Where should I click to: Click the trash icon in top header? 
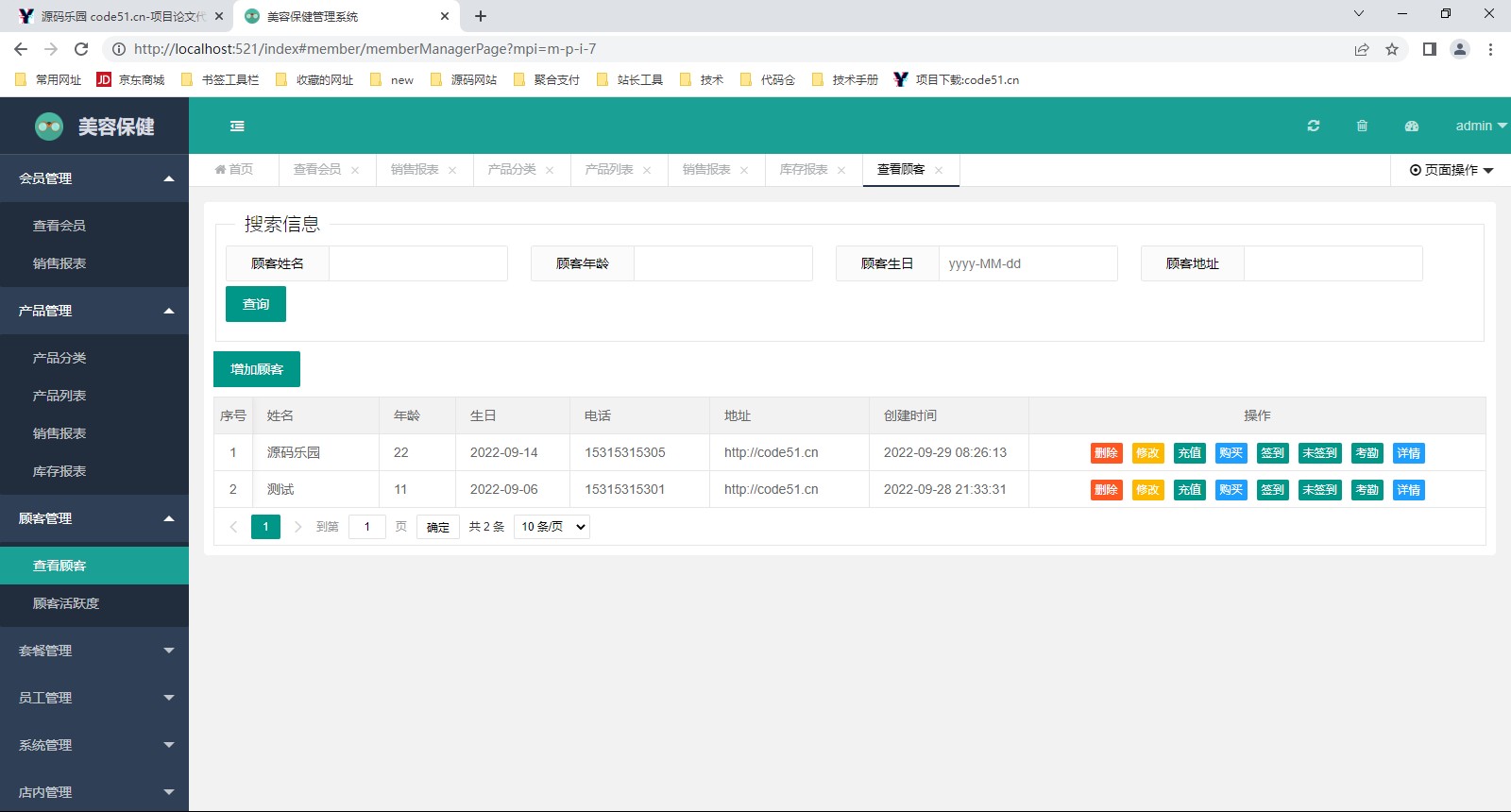(1362, 126)
